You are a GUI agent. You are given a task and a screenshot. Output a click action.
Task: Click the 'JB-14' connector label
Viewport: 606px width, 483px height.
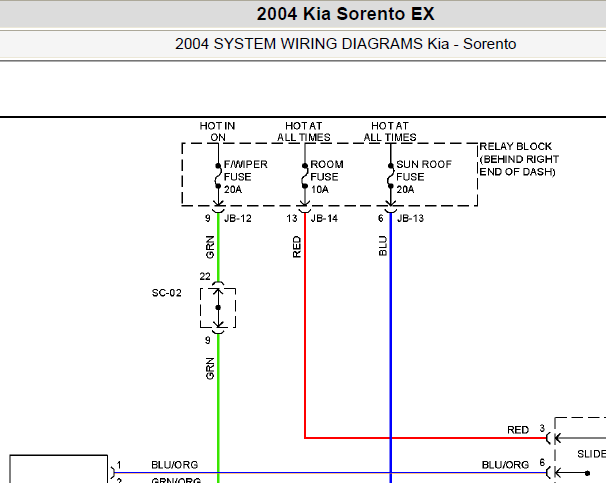324,218
